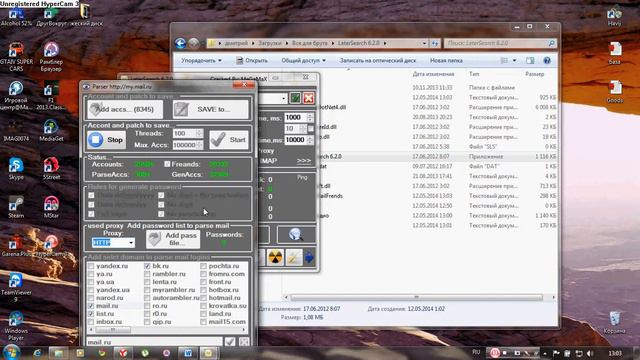Click the Yandex browser taskbar icon
The image size is (640, 360).
tap(123, 353)
